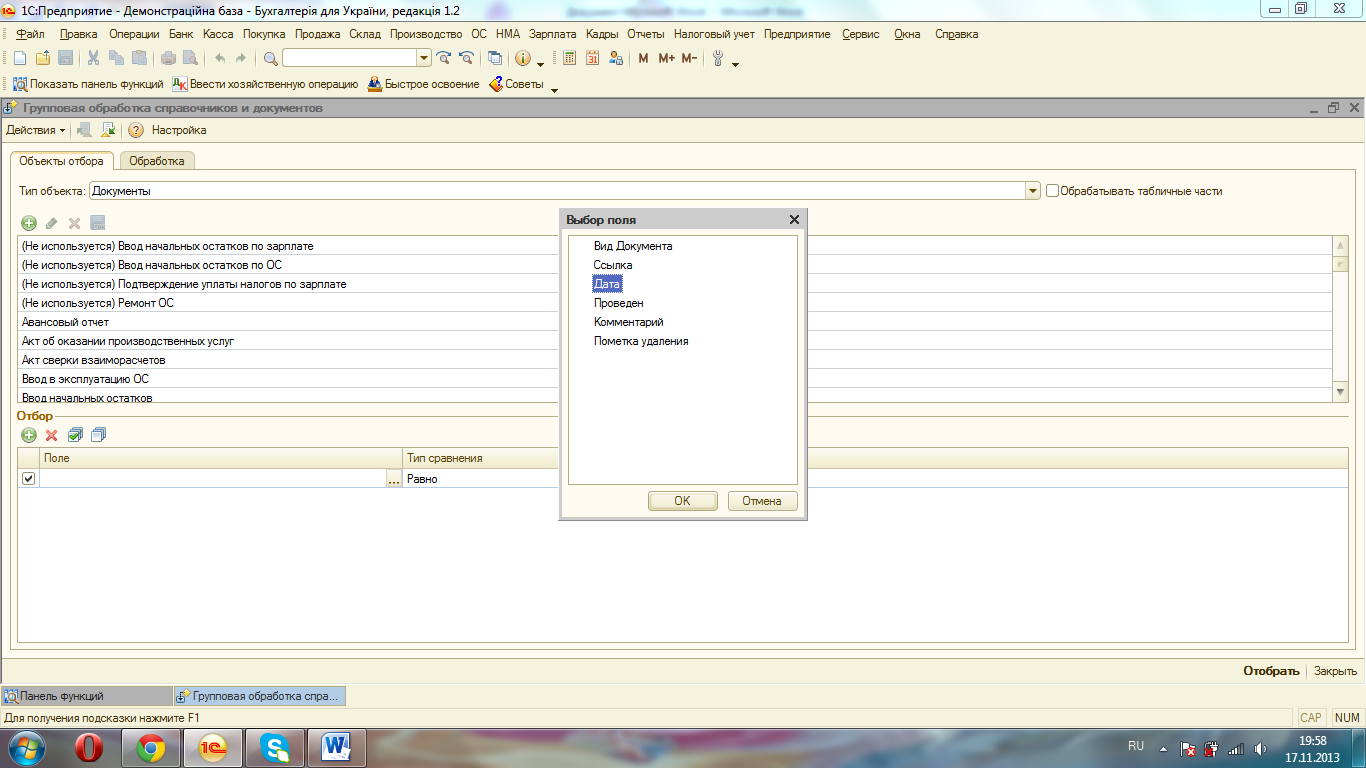The image size is (1366, 768).
Task: Open Opera browser from the taskbar
Action: [x=90, y=747]
